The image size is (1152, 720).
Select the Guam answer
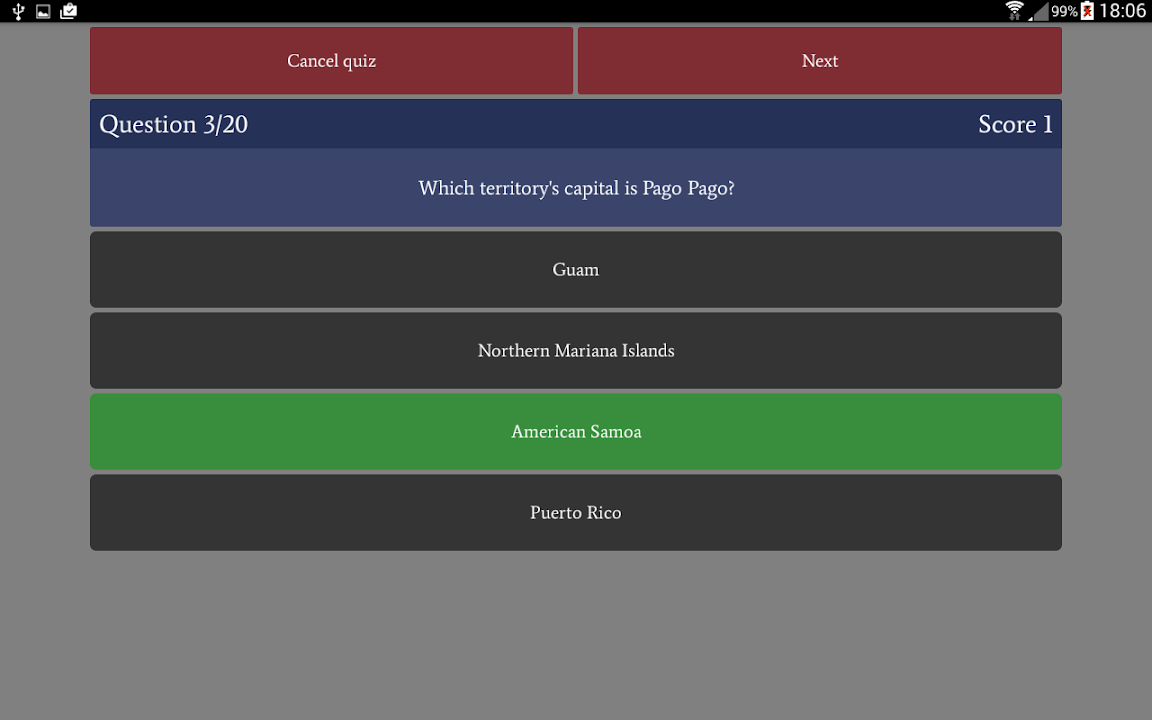pos(576,270)
